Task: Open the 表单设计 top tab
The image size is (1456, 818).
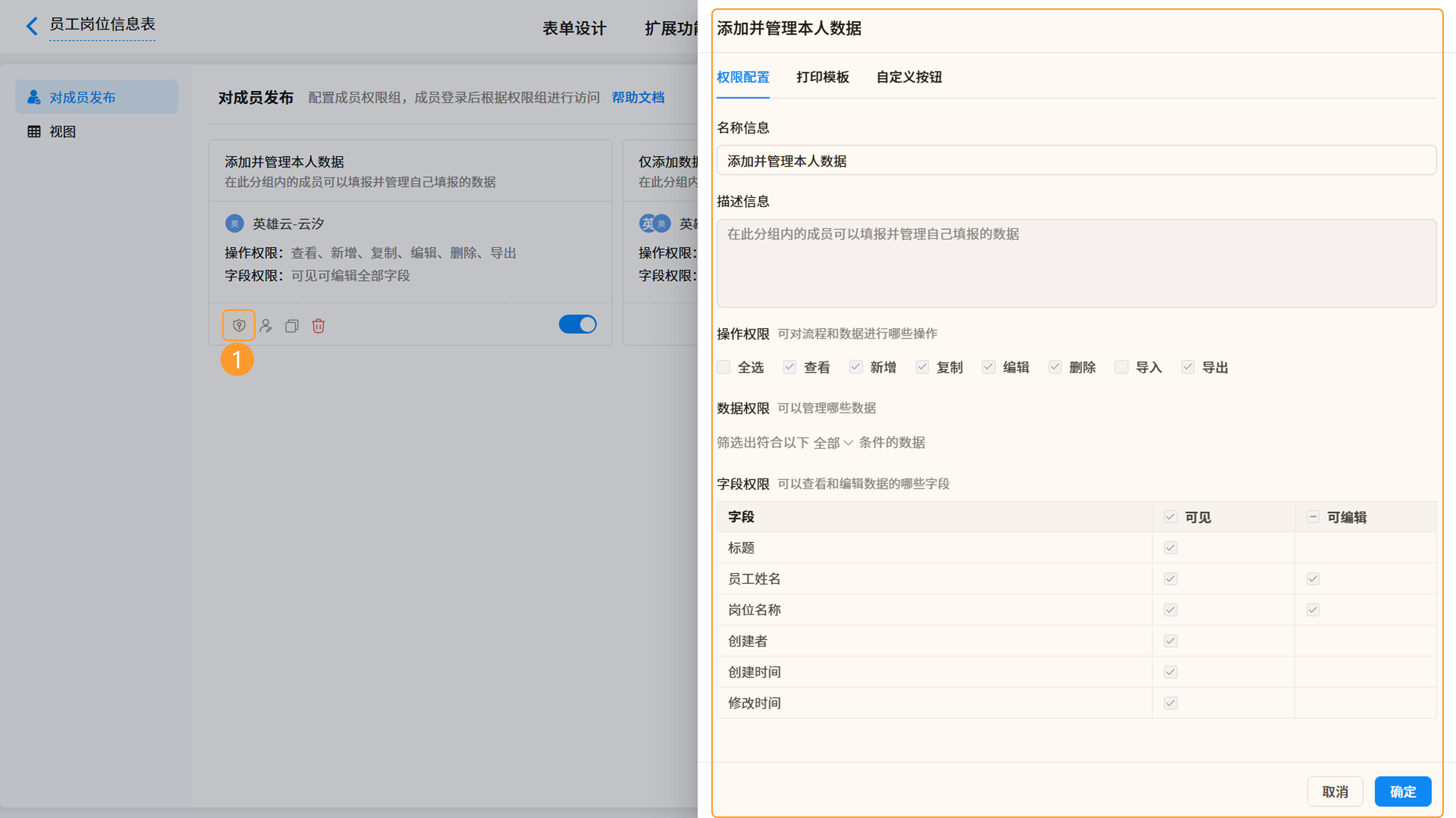Action: click(x=574, y=28)
